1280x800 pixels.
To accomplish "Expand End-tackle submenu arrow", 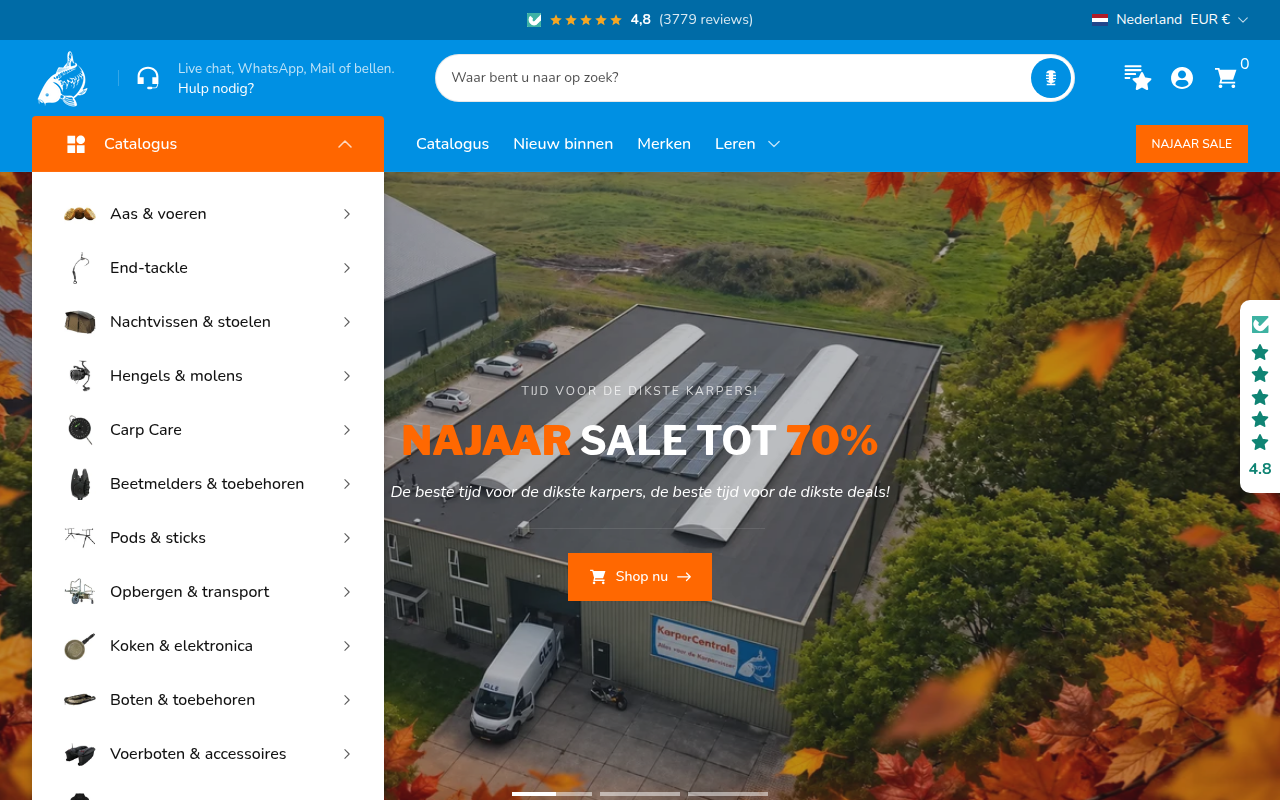I will tap(347, 268).
